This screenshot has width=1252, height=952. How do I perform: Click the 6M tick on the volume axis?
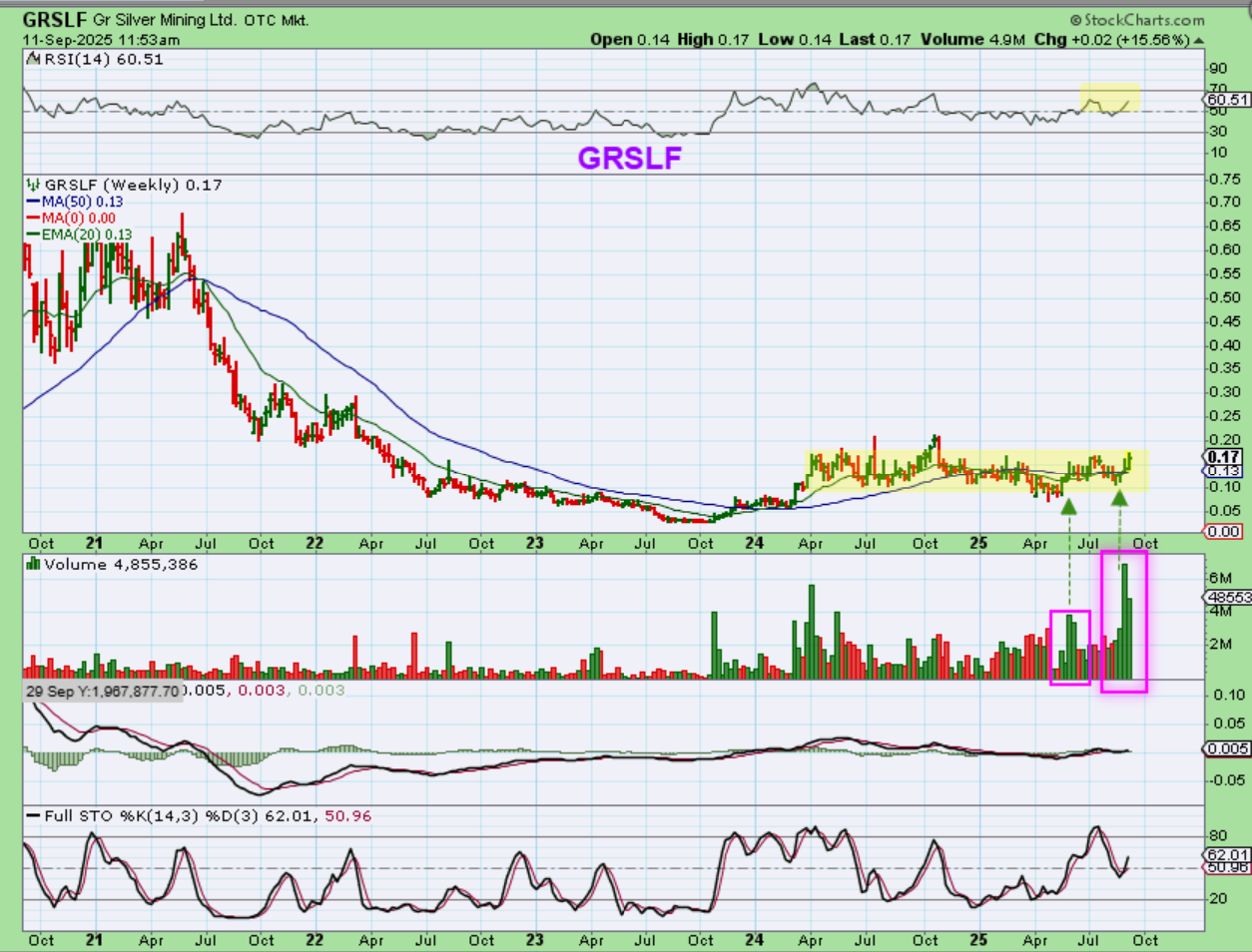1220,578
